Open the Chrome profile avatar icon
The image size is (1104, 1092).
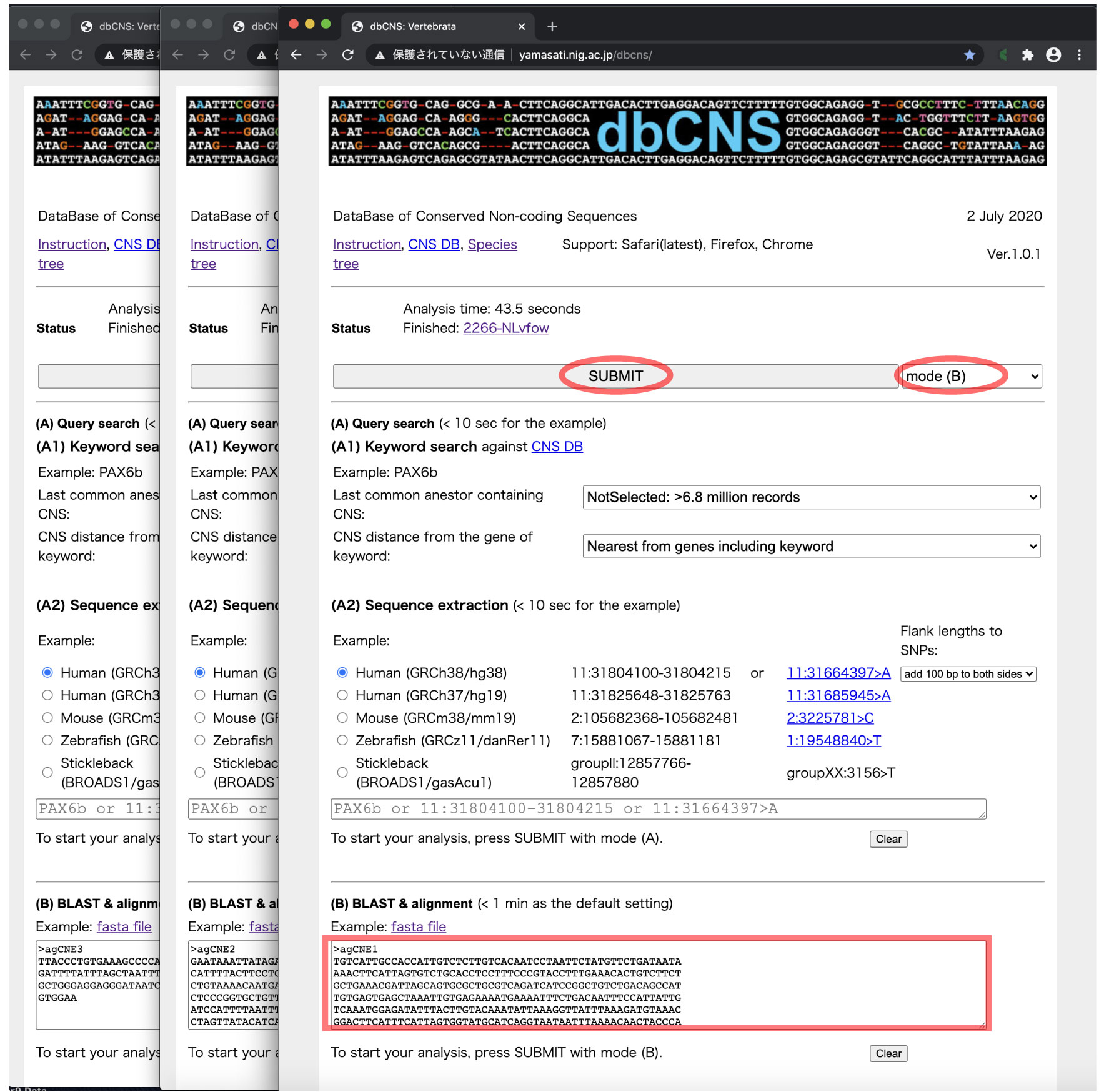tap(1053, 55)
